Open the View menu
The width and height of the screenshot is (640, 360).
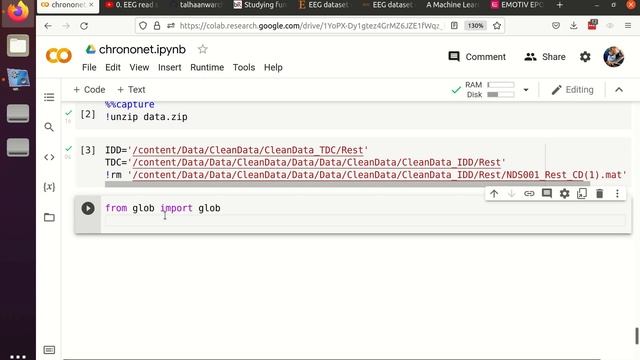pos(139,67)
